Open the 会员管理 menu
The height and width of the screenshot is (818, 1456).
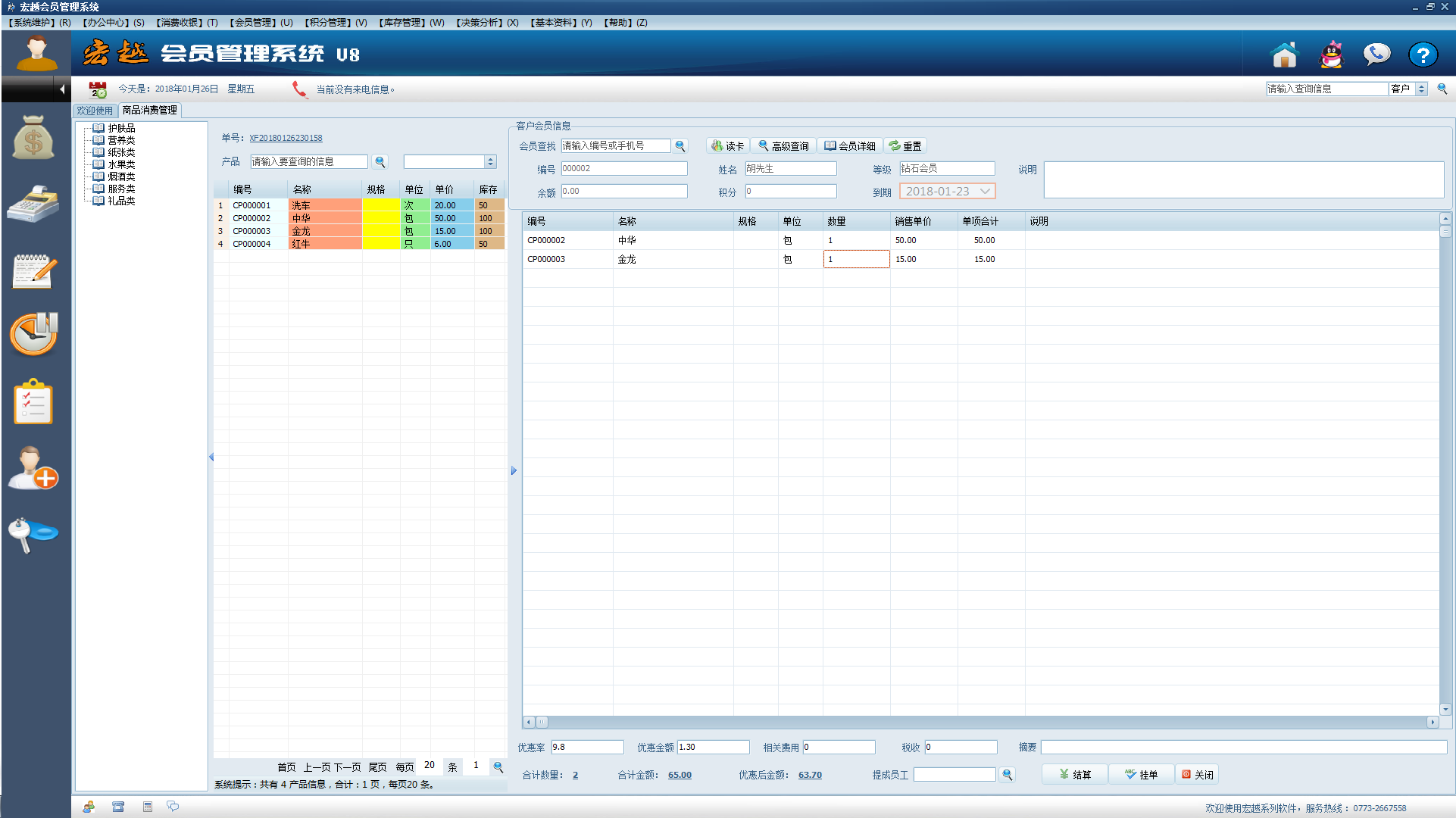(x=261, y=23)
